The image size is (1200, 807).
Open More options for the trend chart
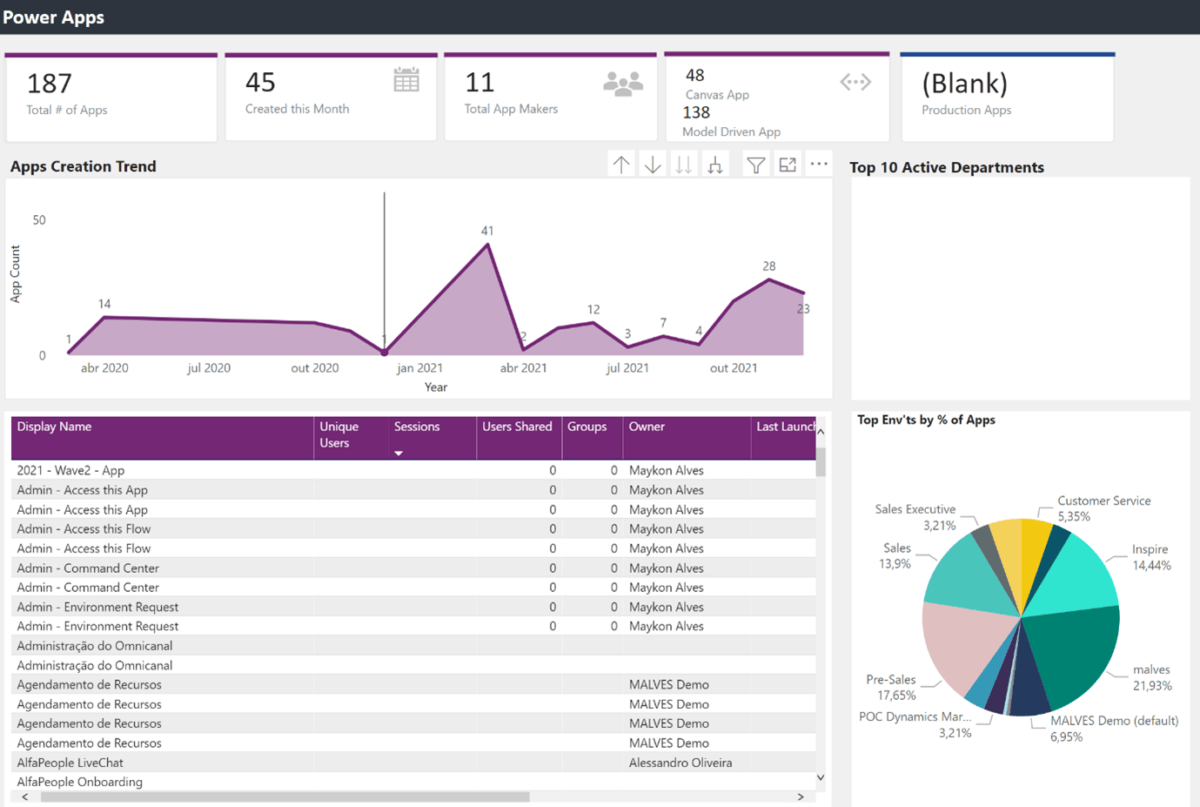819,163
